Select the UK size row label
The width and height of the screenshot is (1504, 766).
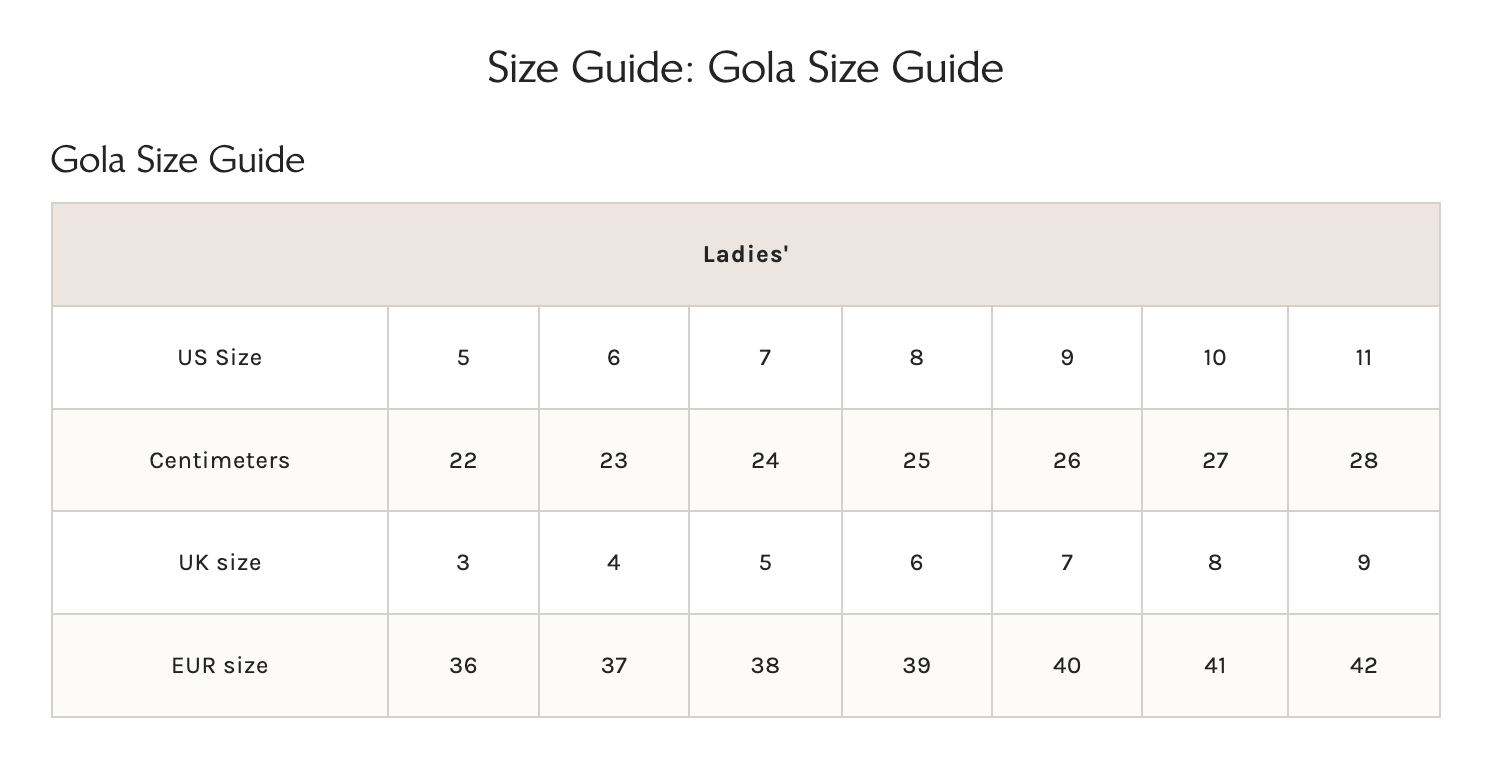220,563
